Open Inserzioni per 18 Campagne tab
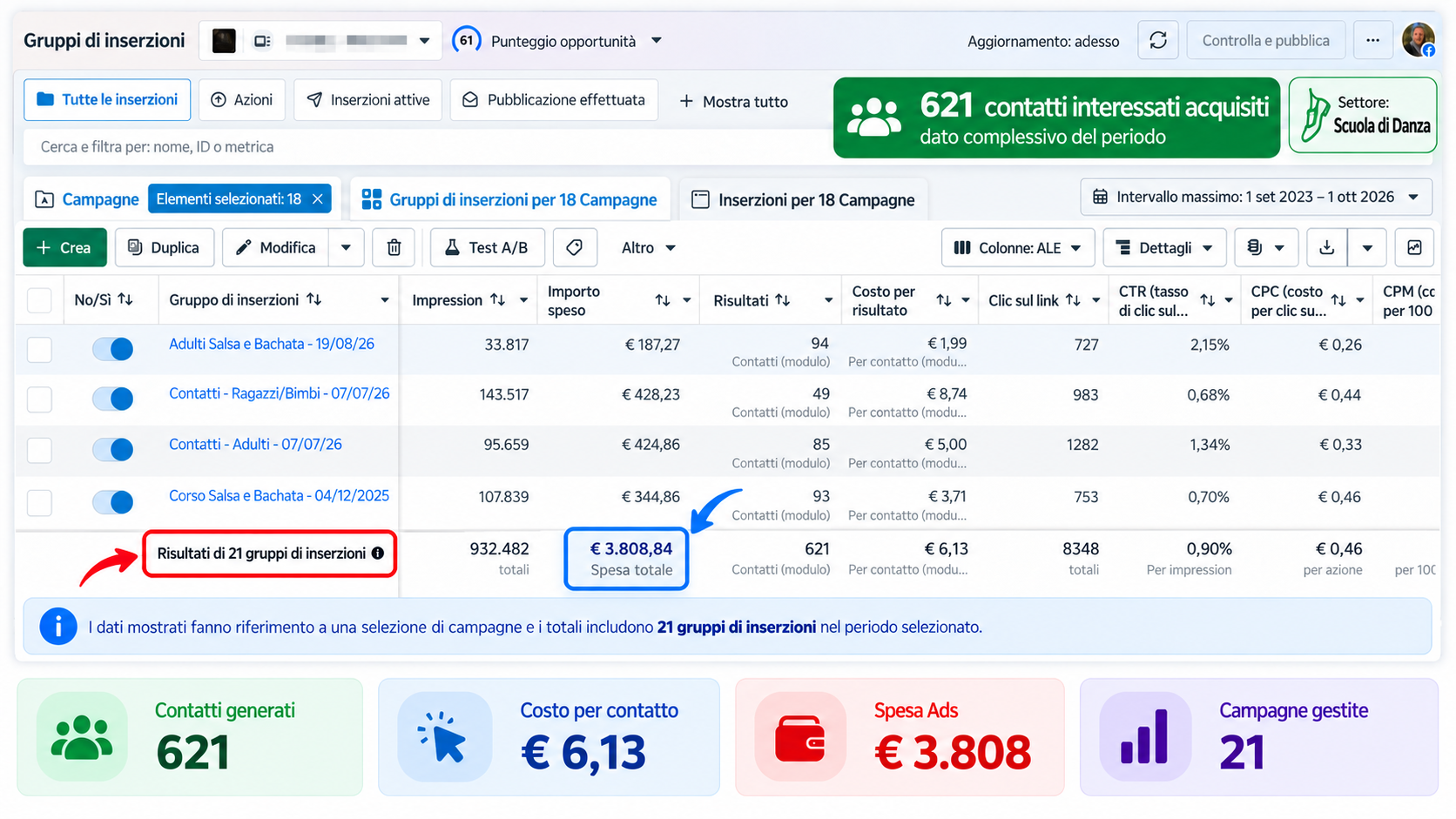Screen dimensions: 1456x819 tap(804, 200)
